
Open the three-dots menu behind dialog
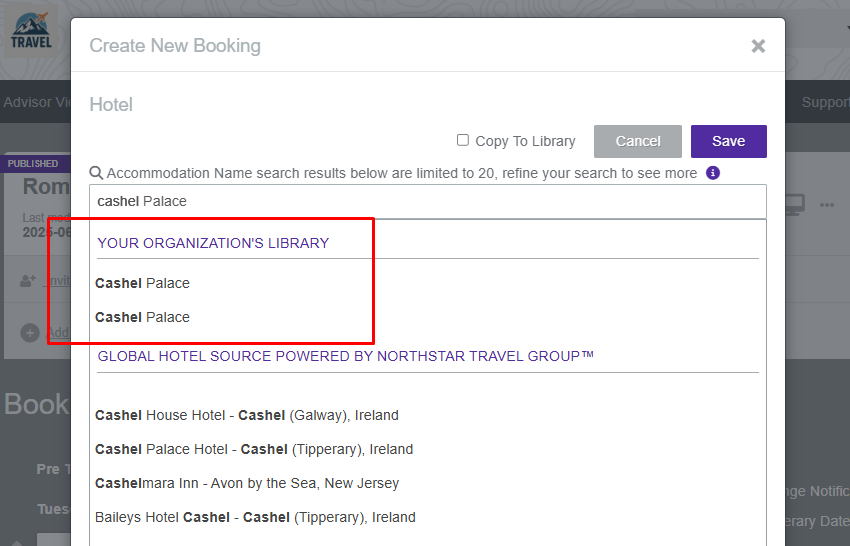click(827, 205)
